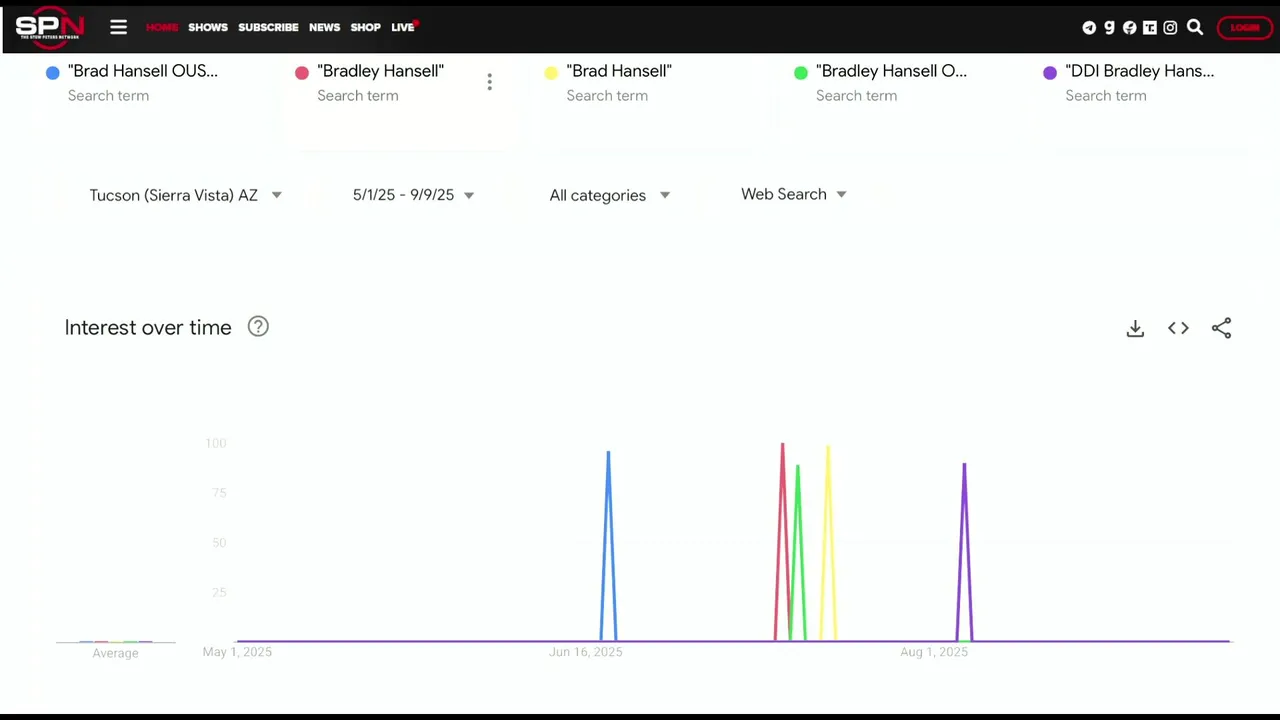Screen dimensions: 1280x720
Task: Open the SHOWS menu item
Action: 208,27
